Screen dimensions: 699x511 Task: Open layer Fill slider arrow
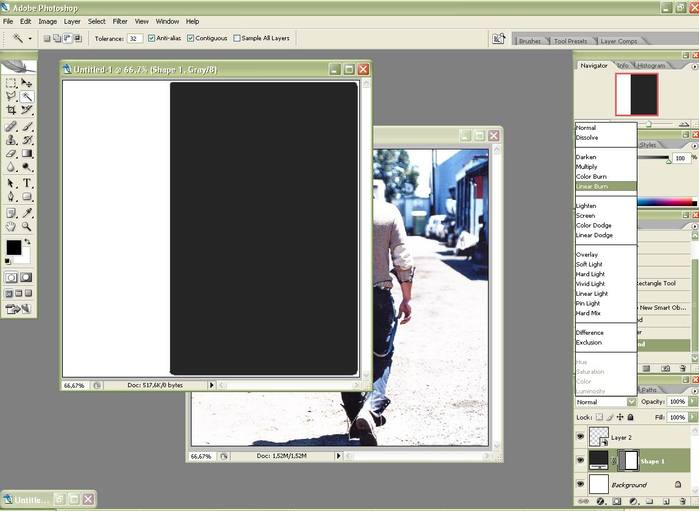point(693,417)
